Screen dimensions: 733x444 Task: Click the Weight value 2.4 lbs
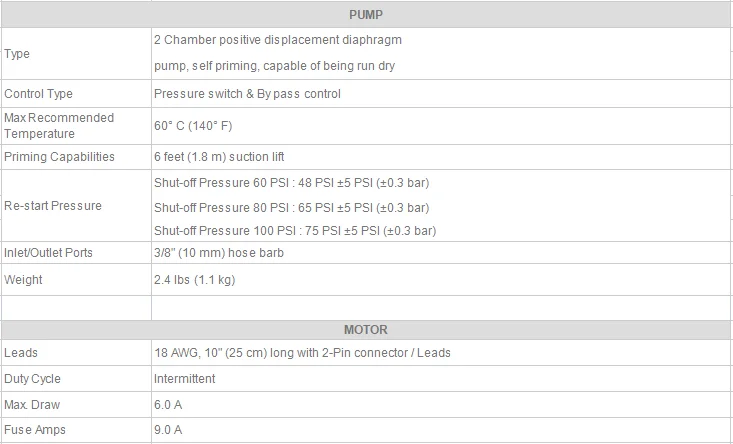point(194,279)
